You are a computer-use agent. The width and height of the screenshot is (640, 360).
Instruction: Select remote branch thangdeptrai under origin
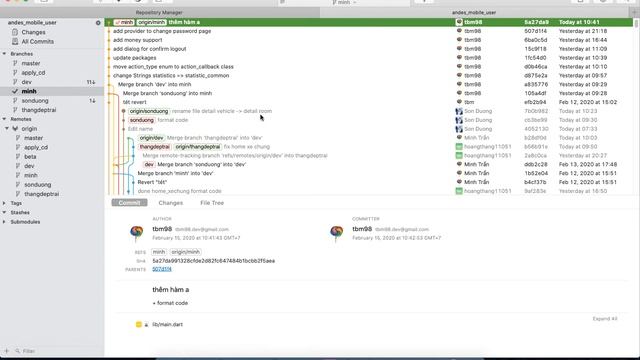(42, 194)
